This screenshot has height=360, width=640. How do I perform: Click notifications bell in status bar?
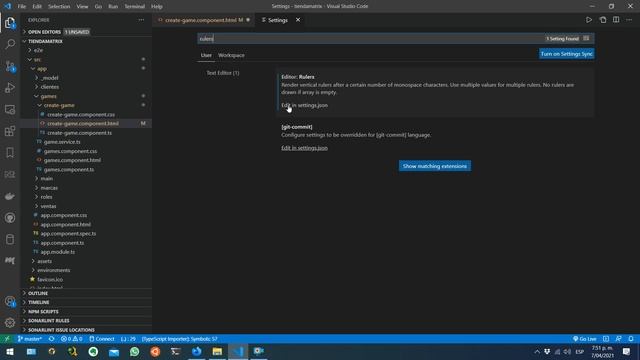click(x=631, y=339)
